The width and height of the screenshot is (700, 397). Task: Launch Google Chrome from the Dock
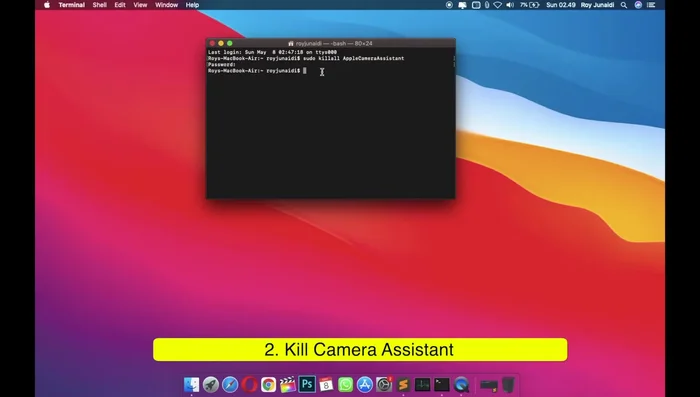click(x=268, y=384)
